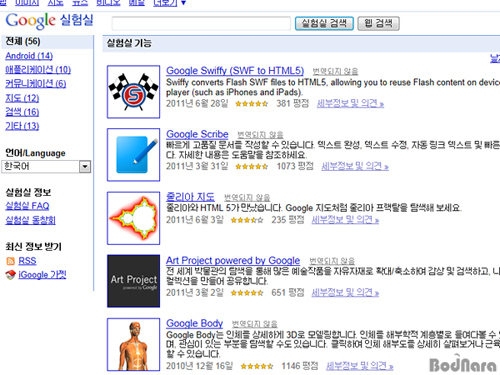The width and height of the screenshot is (500, 375).
Task: Click the Google 실험실 logo
Action: (49, 21)
